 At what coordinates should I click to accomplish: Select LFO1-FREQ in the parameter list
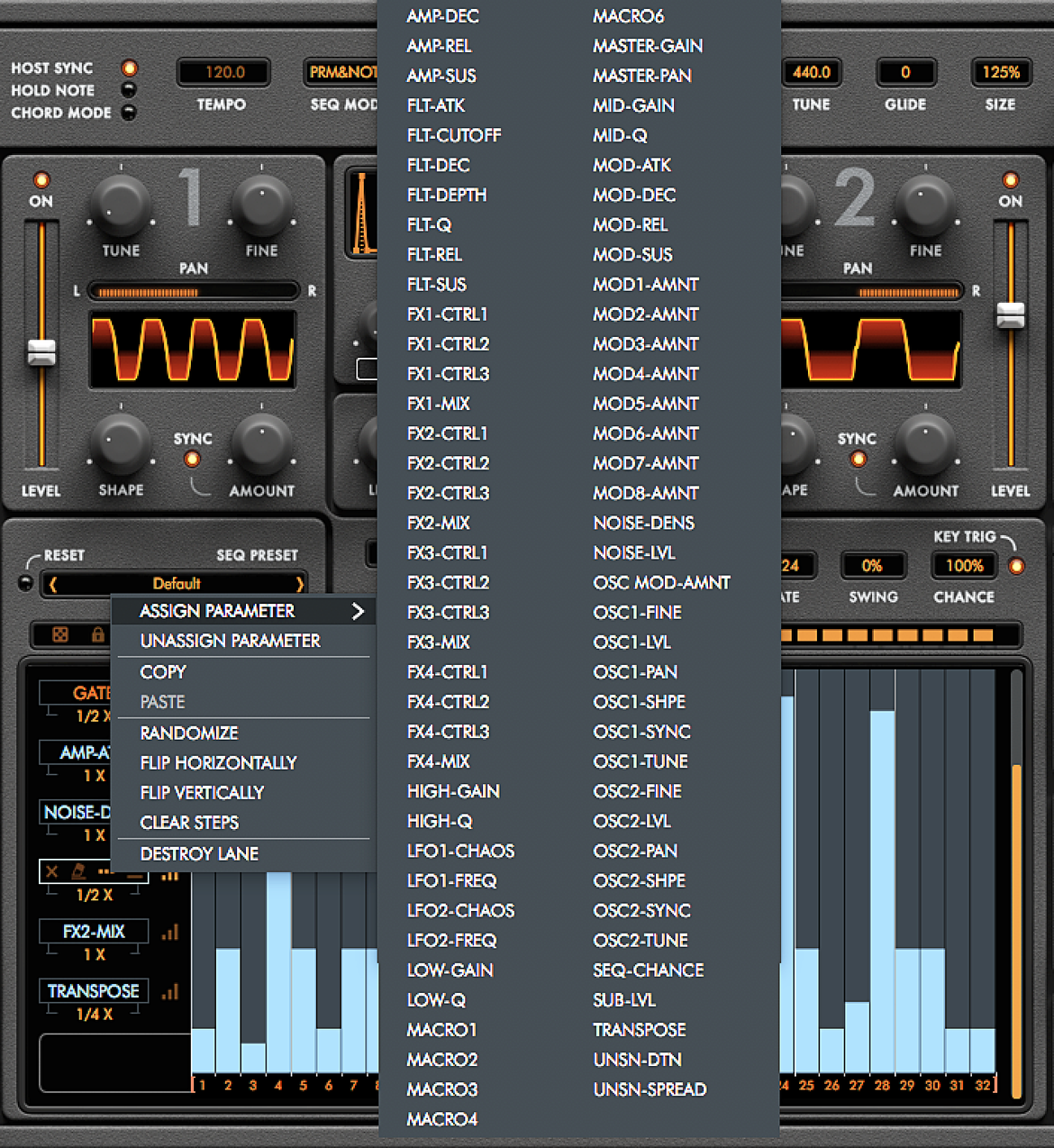(451, 881)
